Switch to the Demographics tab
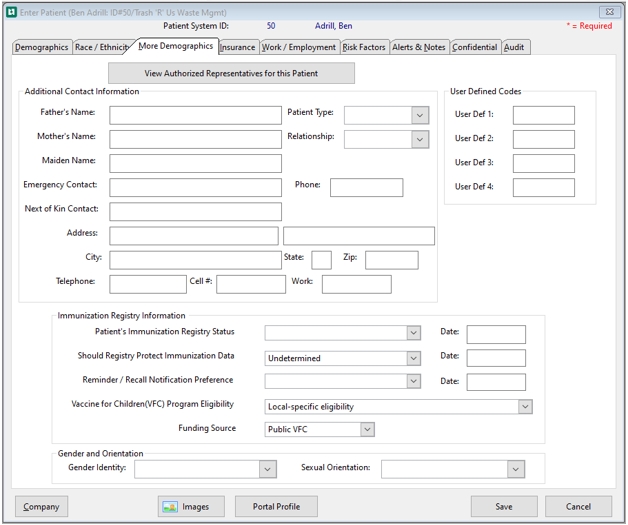Screen dimensions: 628x525 coord(42,47)
